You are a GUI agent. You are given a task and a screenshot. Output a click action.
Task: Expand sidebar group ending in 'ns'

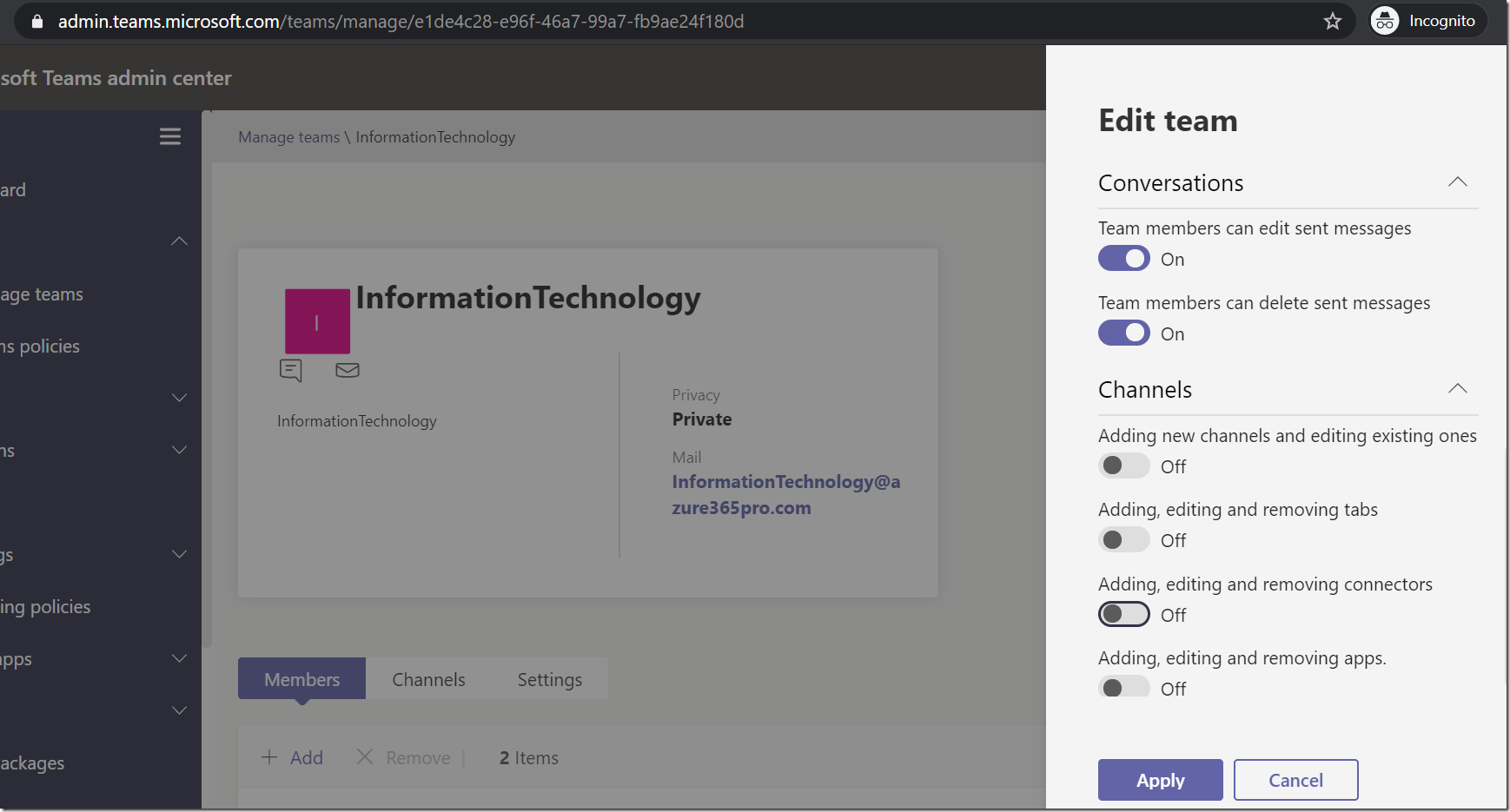click(179, 450)
